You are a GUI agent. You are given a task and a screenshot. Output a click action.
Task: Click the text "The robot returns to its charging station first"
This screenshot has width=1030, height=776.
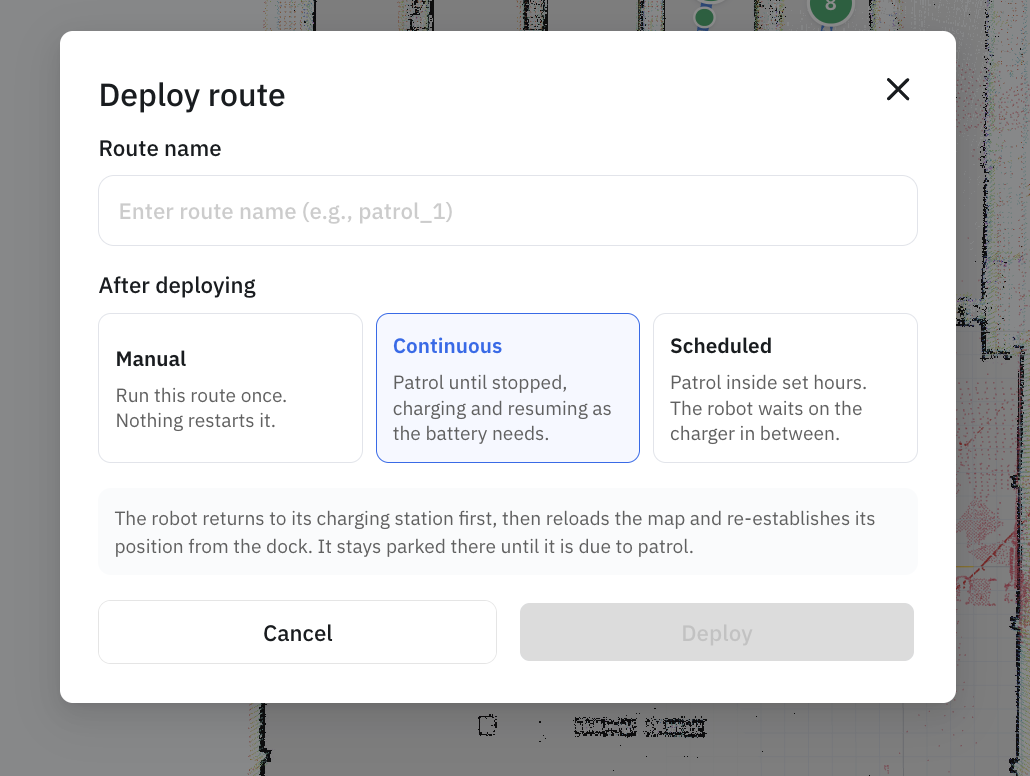click(305, 518)
